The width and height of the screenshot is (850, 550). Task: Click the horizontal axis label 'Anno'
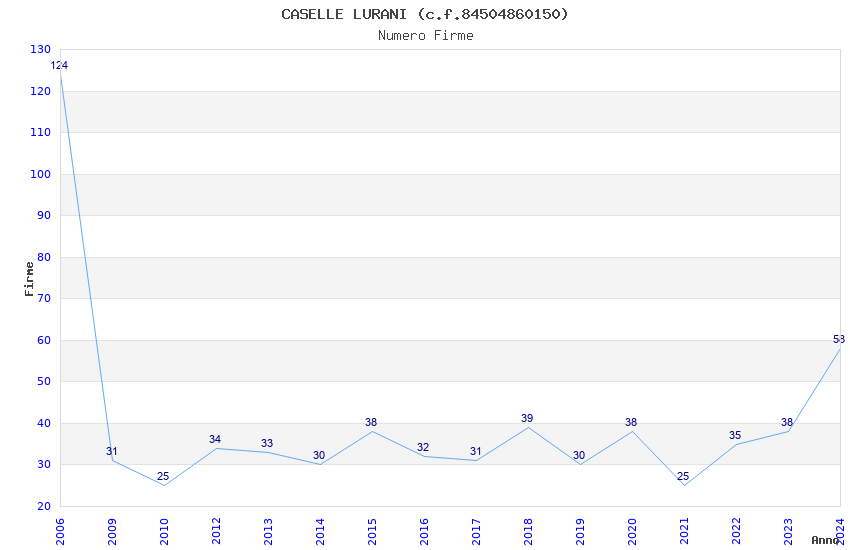tap(825, 540)
